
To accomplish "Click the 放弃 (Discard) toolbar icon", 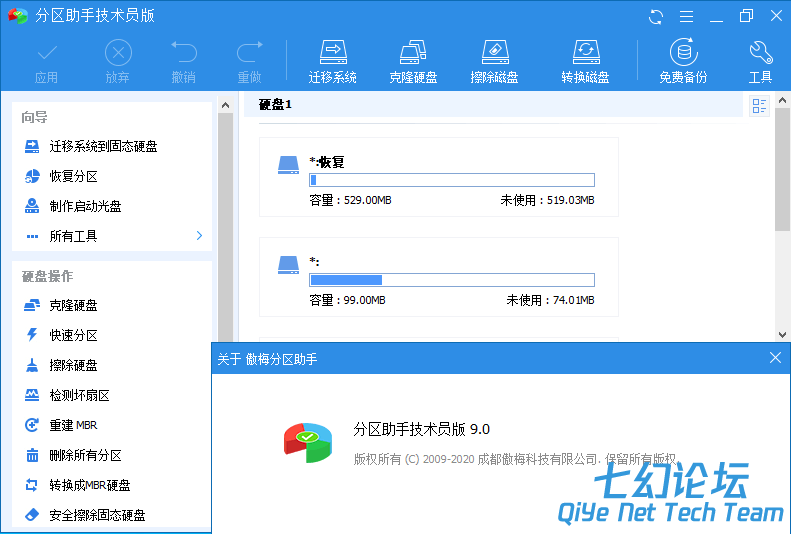I will [118, 61].
